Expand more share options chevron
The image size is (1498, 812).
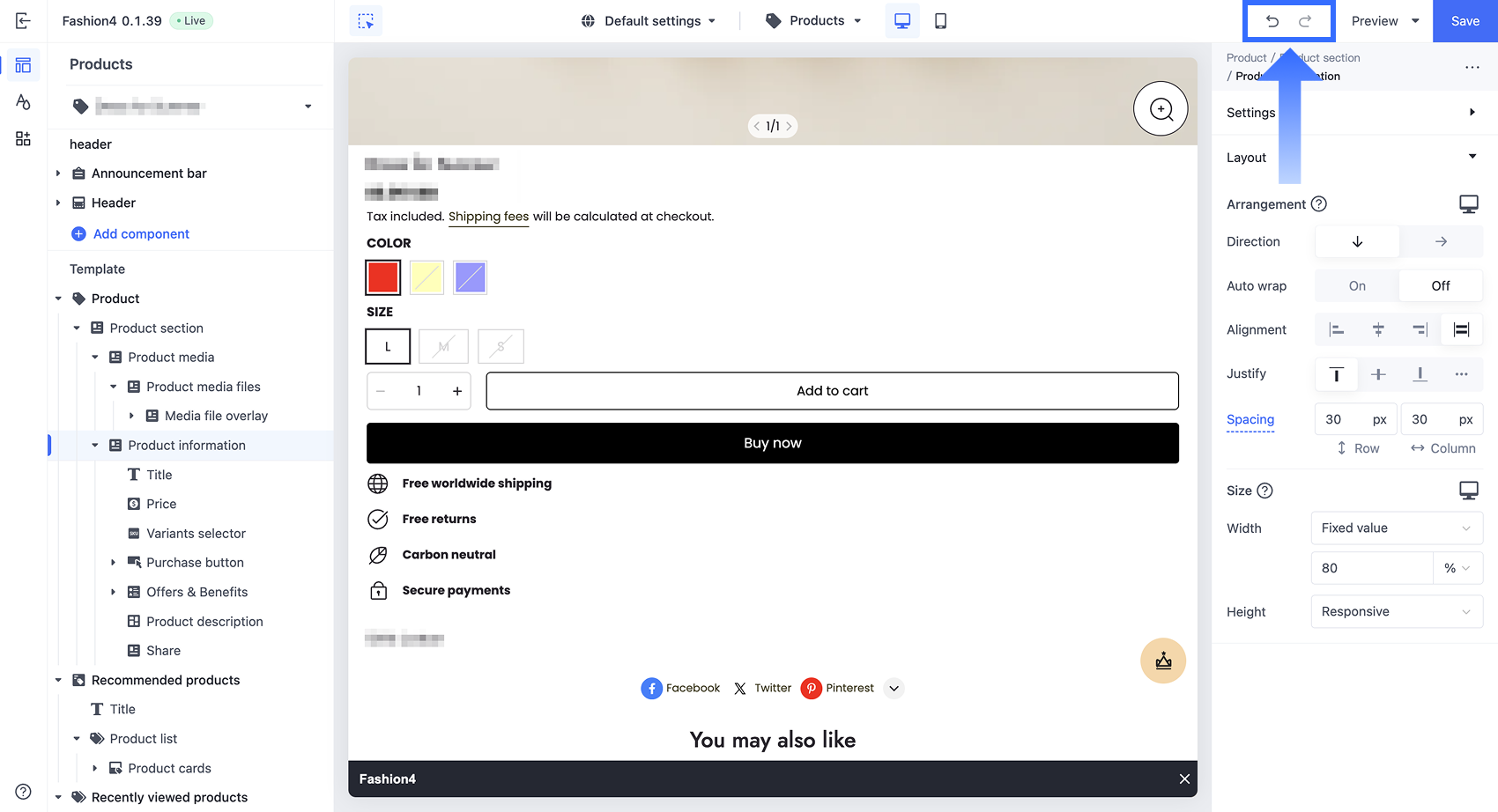pyautogui.click(x=894, y=688)
